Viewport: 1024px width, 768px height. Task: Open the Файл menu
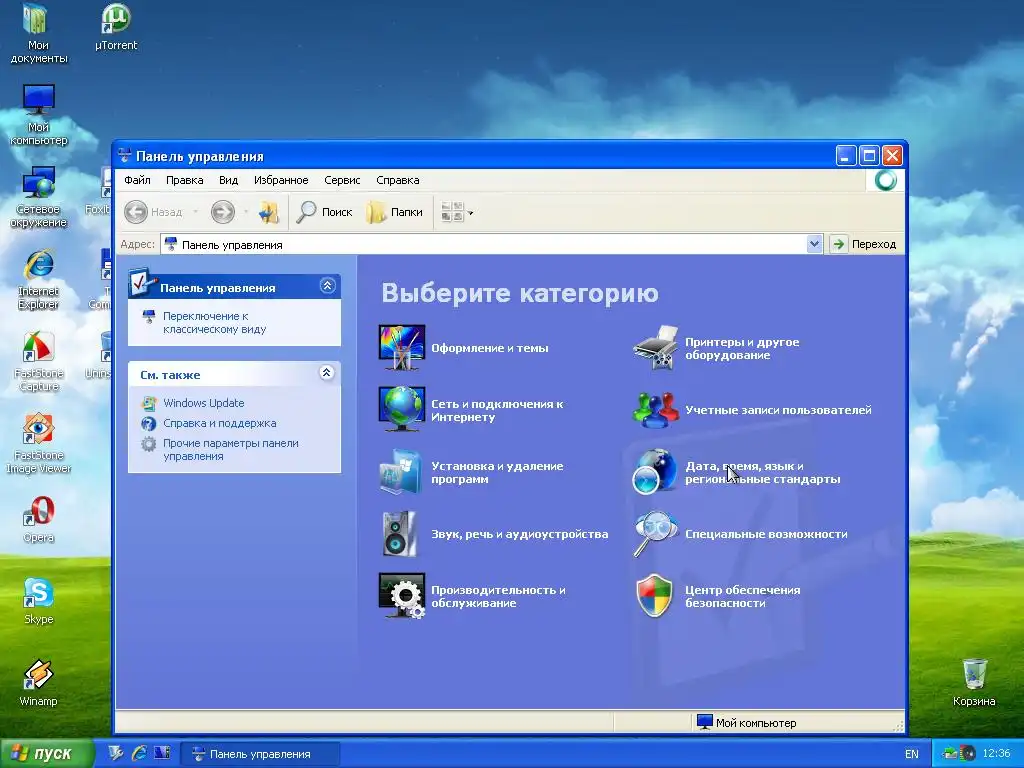click(137, 180)
